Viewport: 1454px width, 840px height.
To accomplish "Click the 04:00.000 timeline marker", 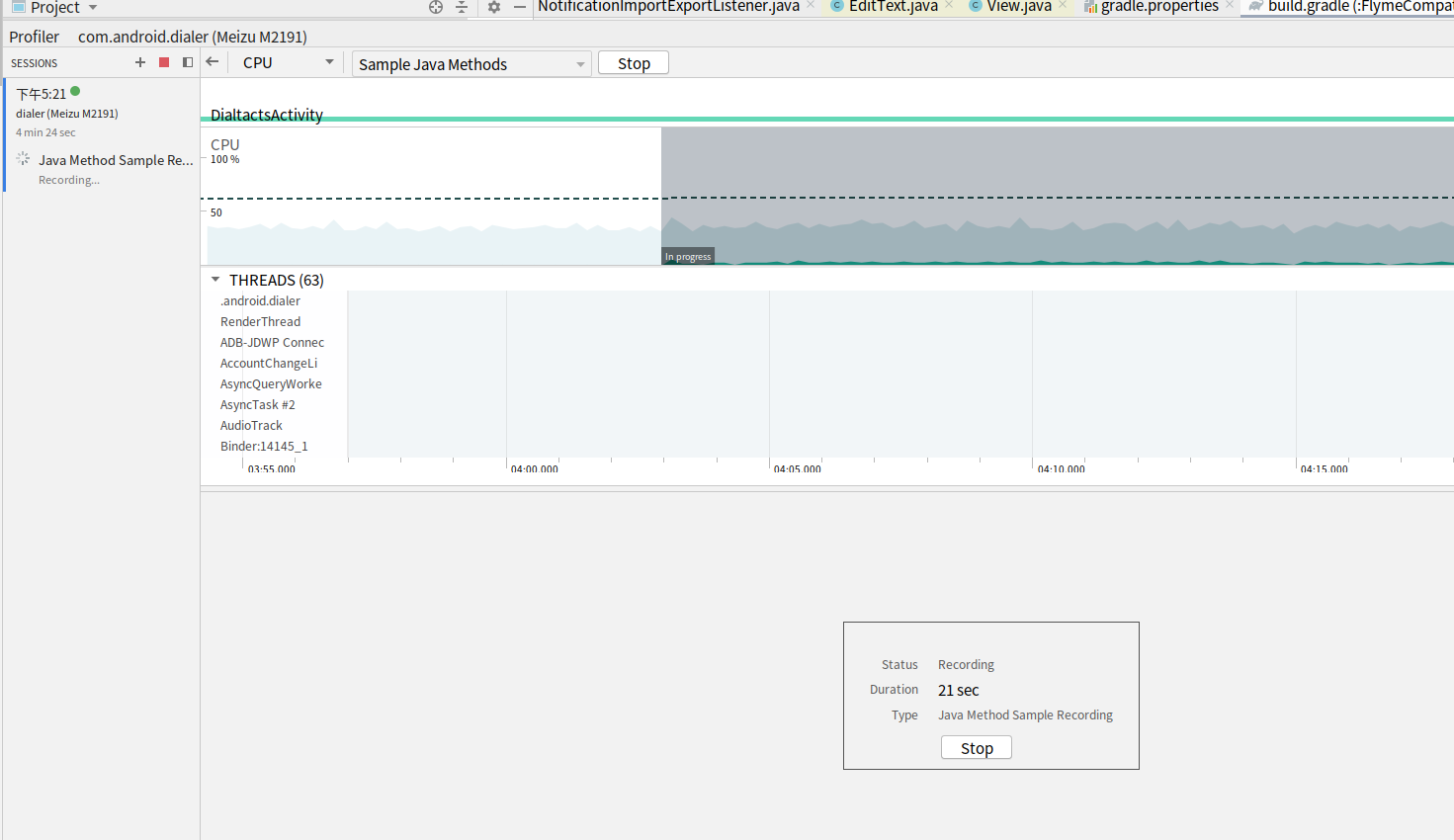I will click(534, 468).
